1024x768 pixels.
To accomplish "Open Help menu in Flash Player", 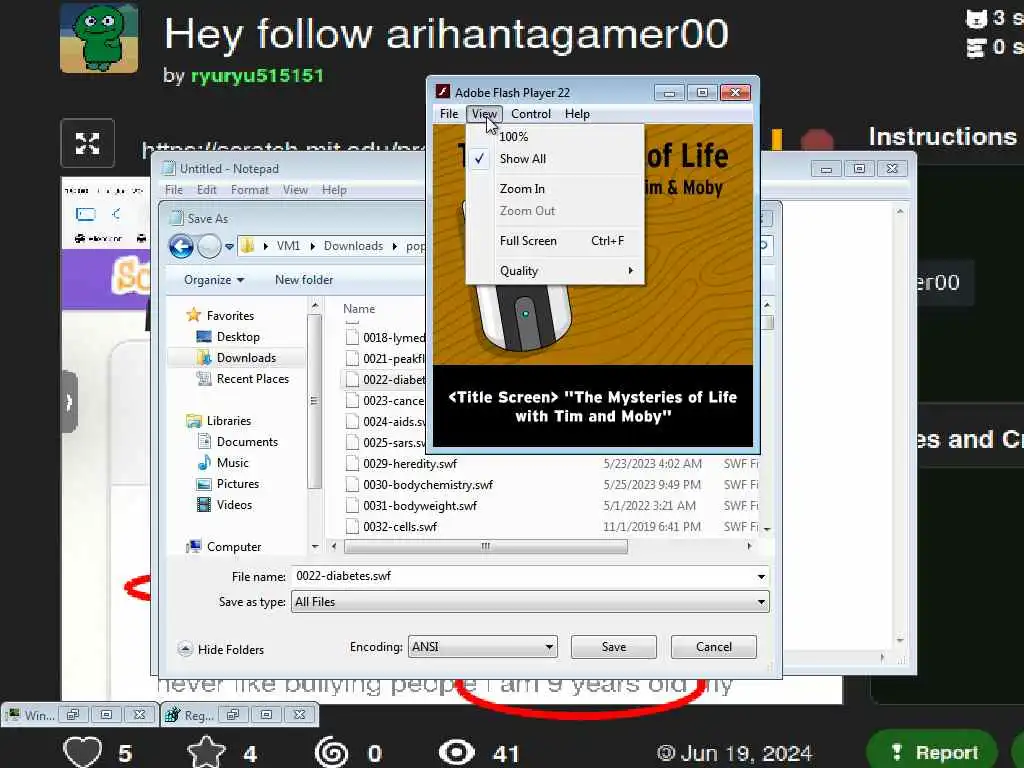I will point(577,114).
